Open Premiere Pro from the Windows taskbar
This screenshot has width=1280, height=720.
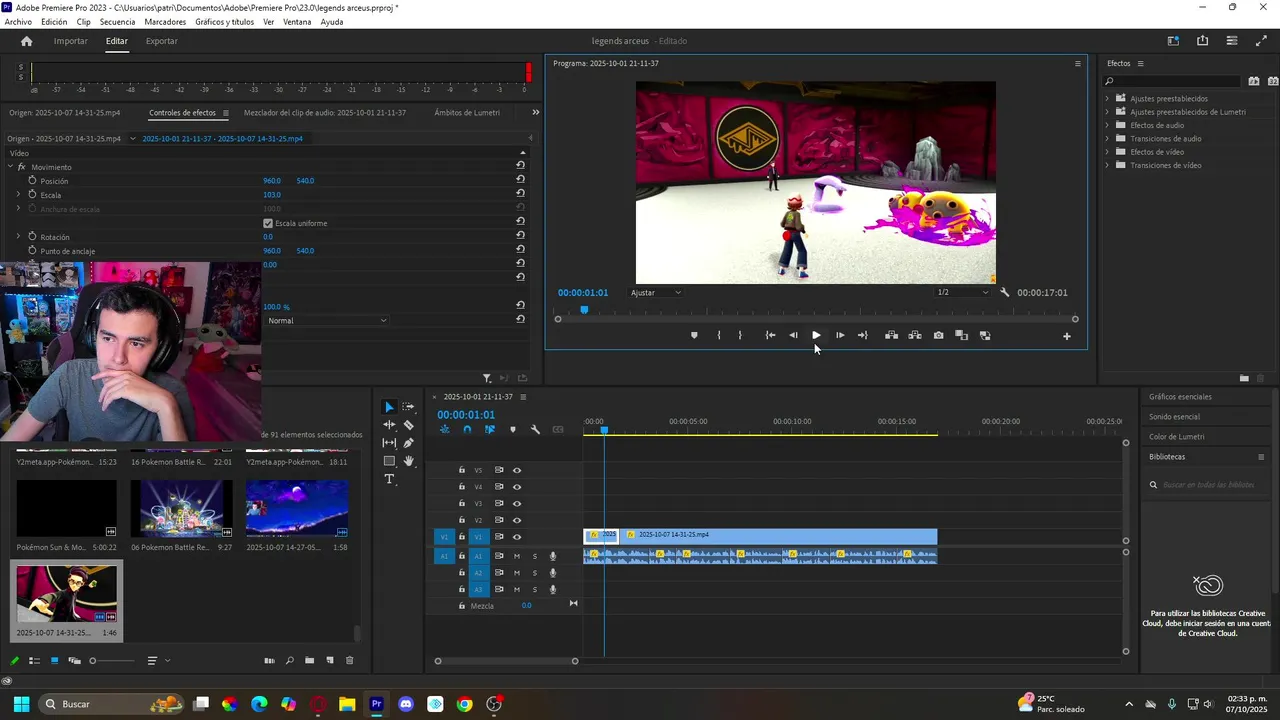(376, 704)
